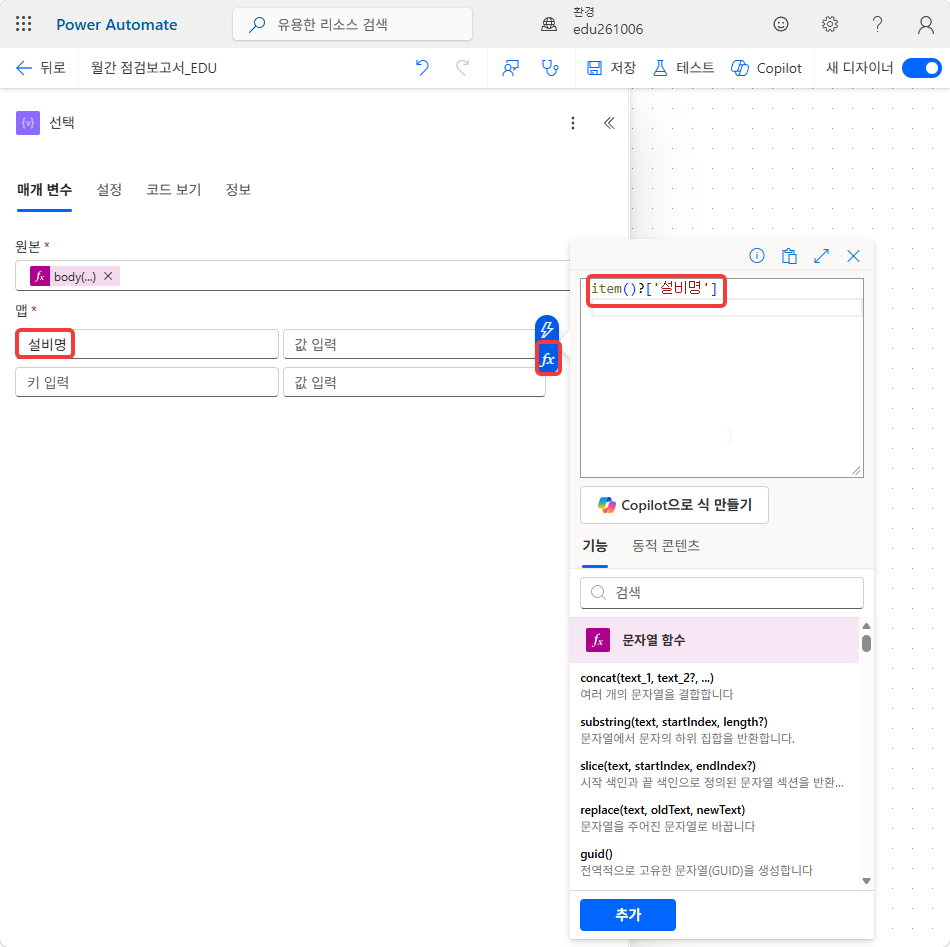Open the feedback smiley icon

[x=780, y=24]
